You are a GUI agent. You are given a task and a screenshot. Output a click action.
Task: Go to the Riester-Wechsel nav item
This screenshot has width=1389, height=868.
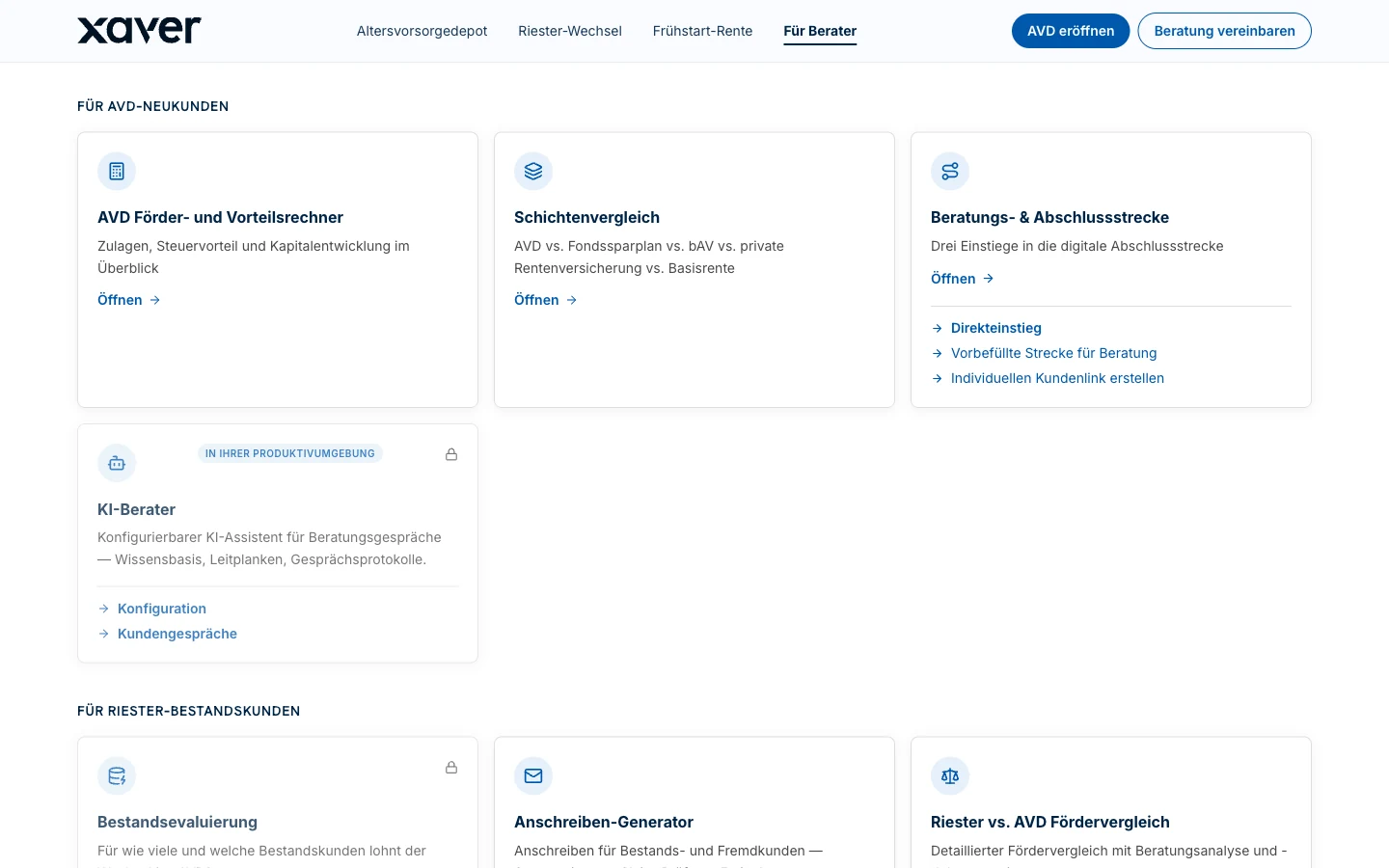coord(570,31)
